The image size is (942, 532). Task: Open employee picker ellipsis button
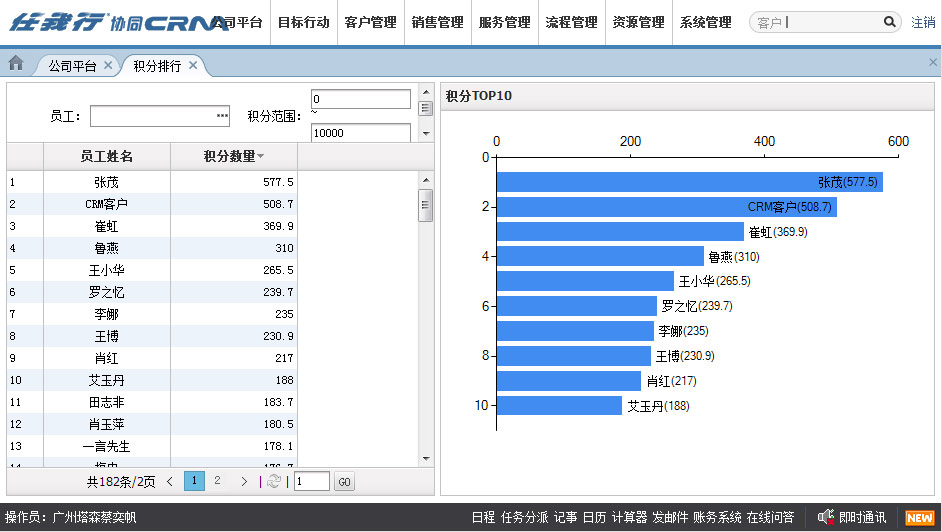point(222,116)
